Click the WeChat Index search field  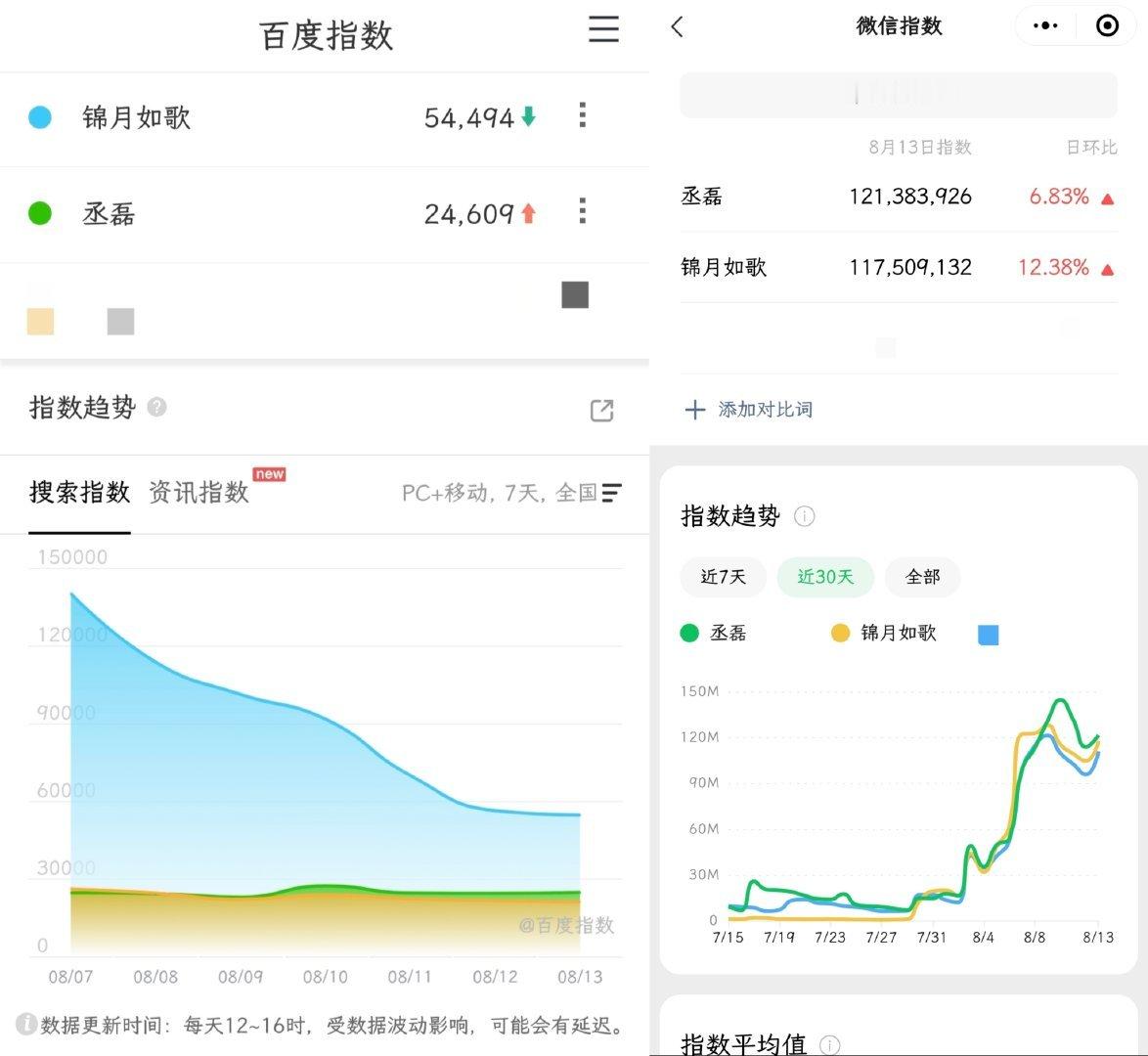pyautogui.click(x=899, y=95)
